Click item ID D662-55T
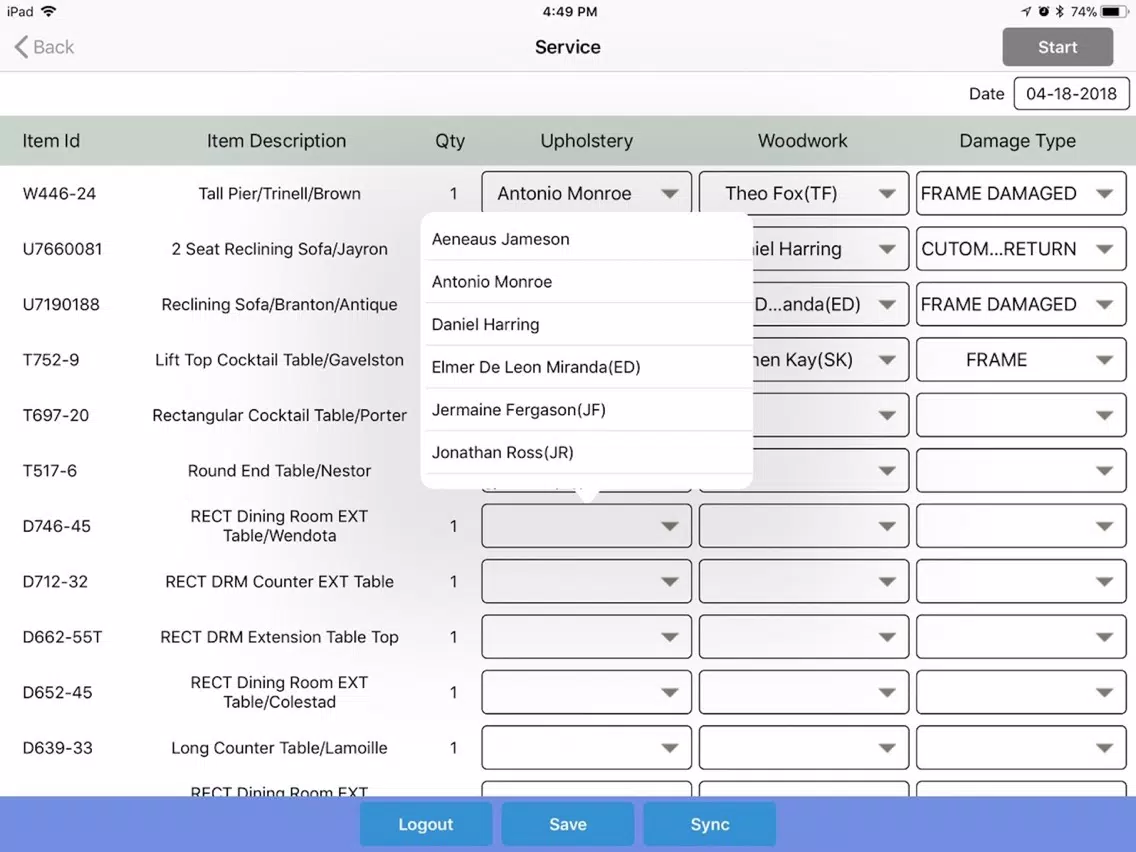Viewport: 1136px width, 852px height. [x=62, y=637]
